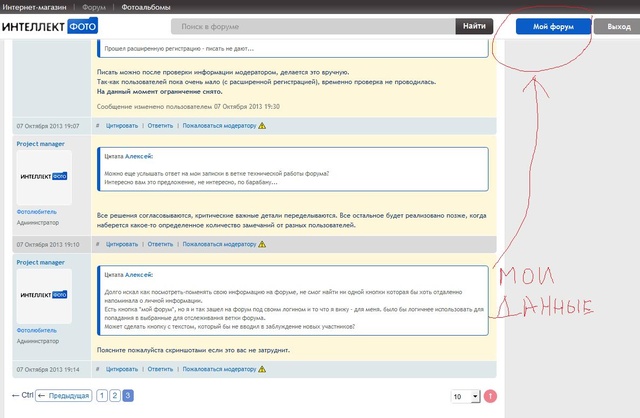Click warning icon in the 19:14 post
The height and width of the screenshot is (418, 640).
click(262, 369)
